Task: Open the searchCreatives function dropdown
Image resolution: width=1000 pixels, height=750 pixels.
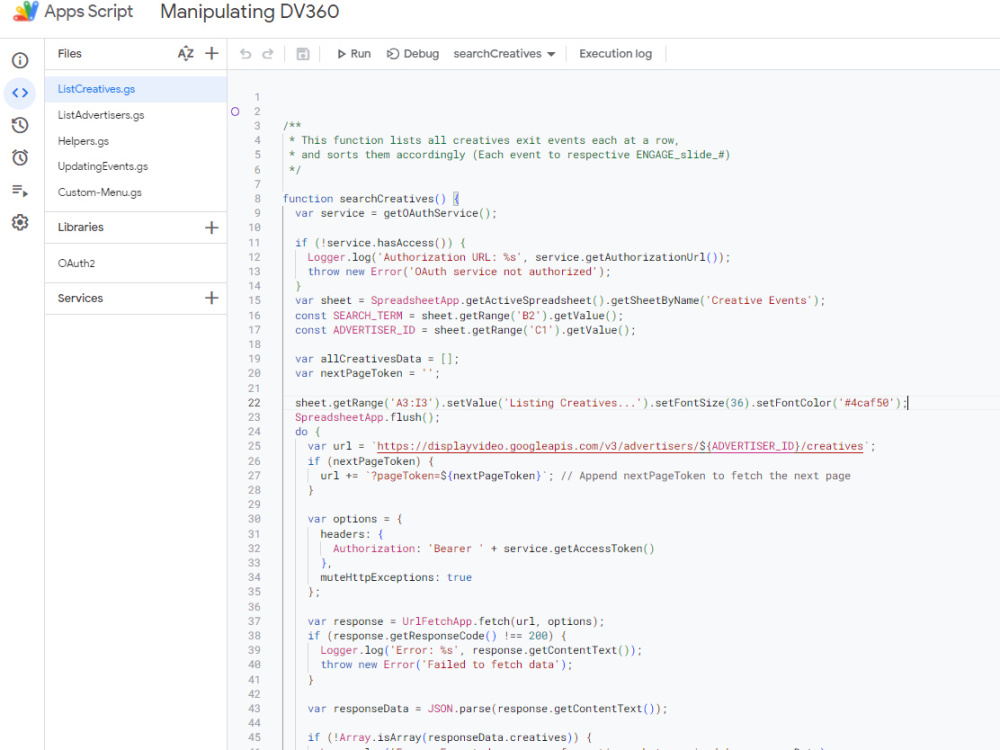Action: (504, 54)
